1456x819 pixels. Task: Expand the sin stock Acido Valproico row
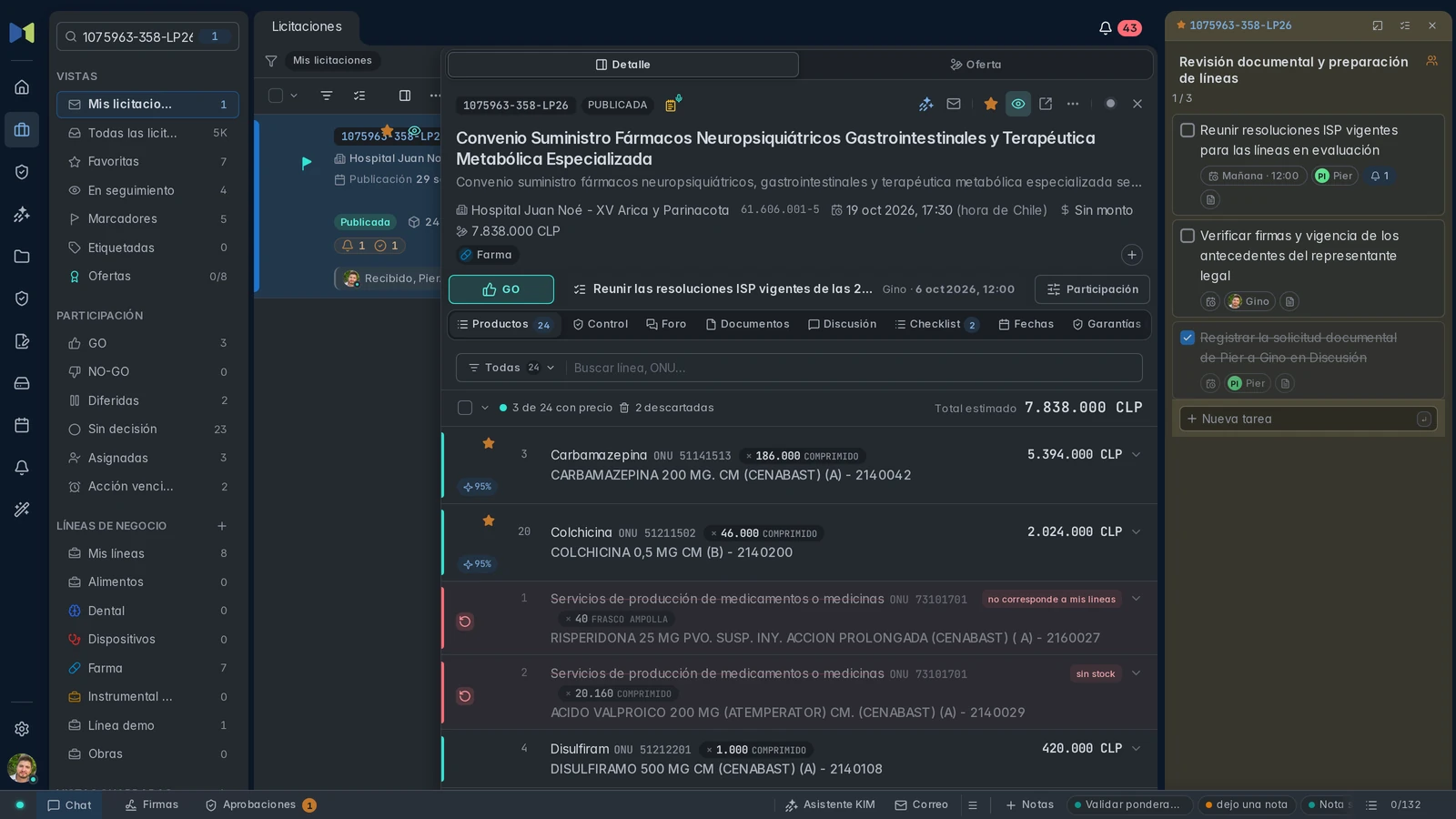1136,673
